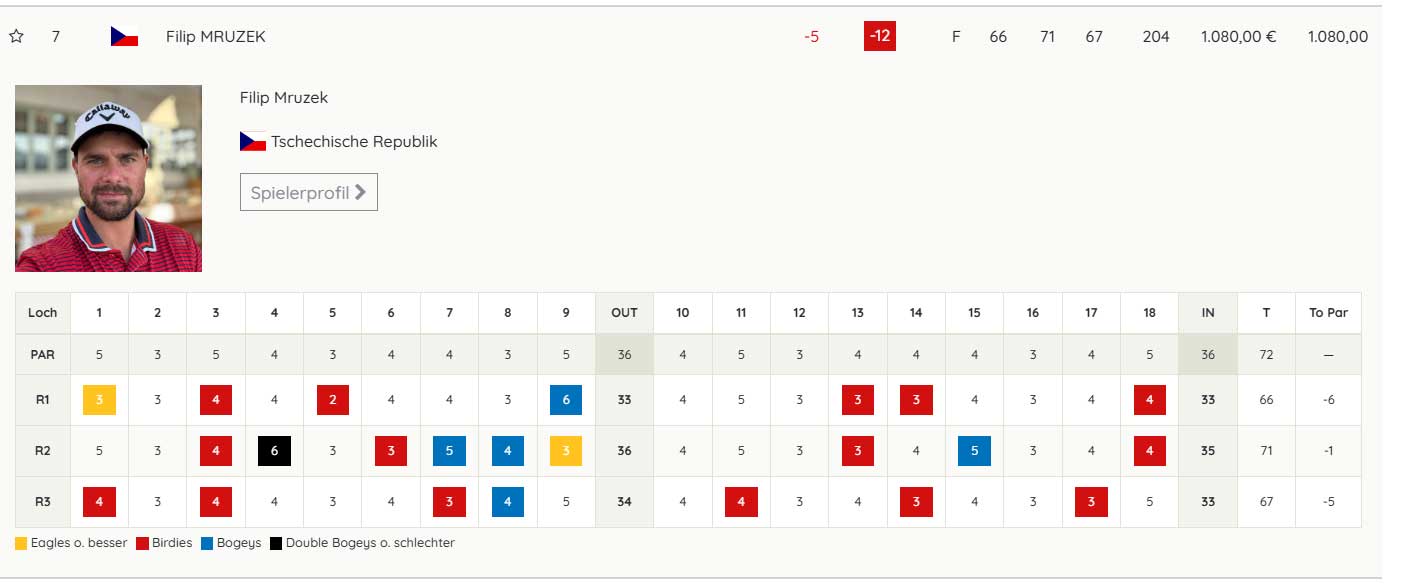This screenshot has width=1416, height=586.
Task: Click the blue Bogeys legend square
Action: 206,543
